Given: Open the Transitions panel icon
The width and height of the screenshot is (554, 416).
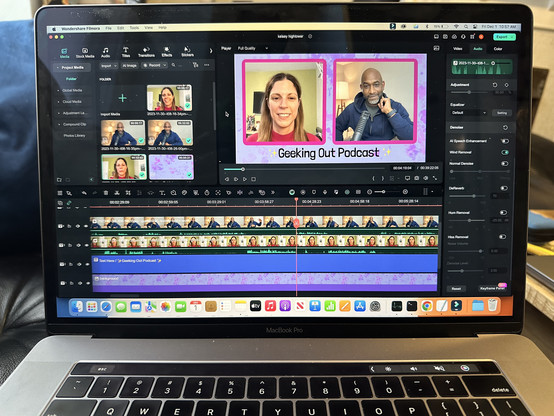Looking at the screenshot, I should tap(146, 52).
